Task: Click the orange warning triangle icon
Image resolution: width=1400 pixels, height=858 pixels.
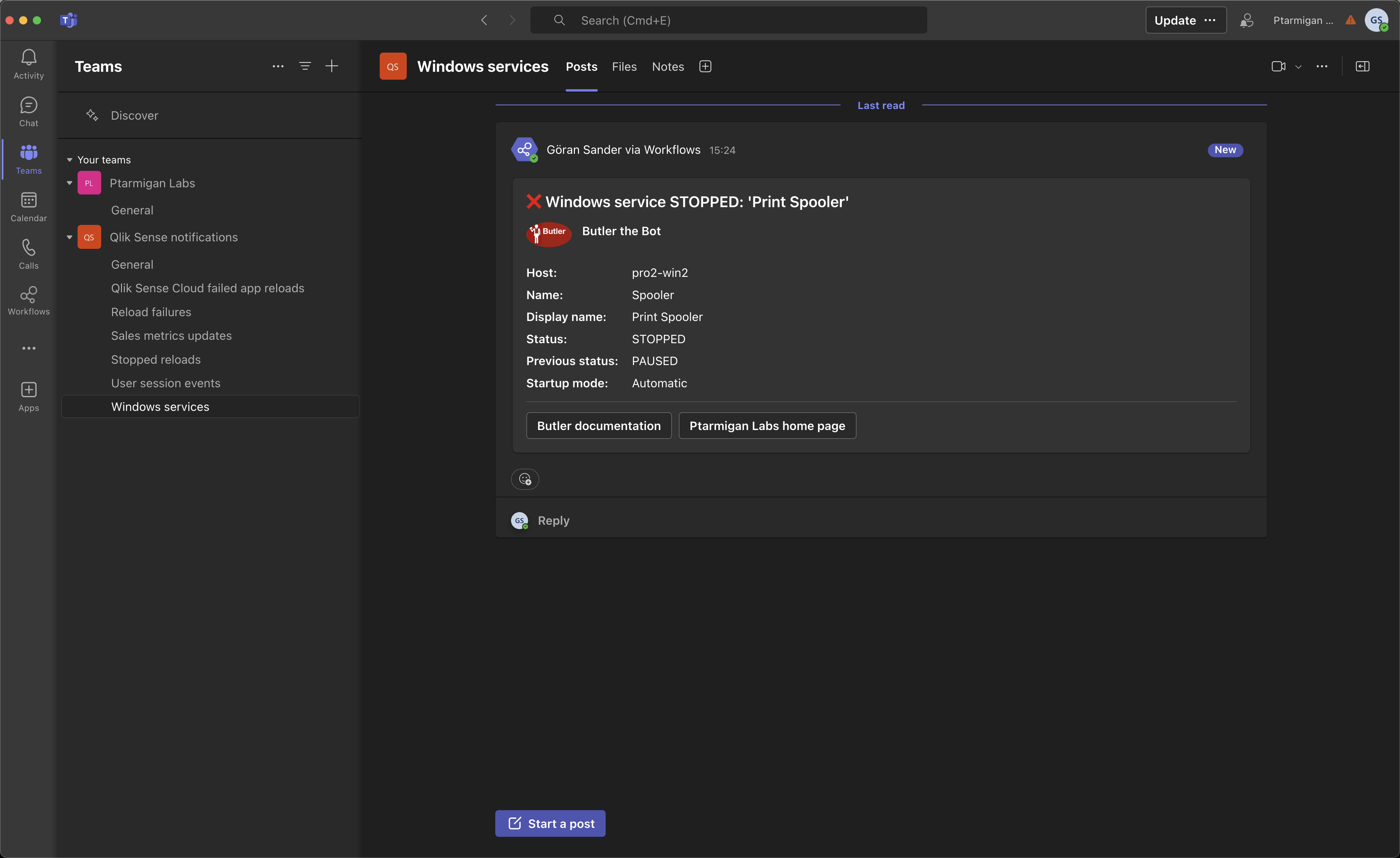Action: click(x=1350, y=21)
